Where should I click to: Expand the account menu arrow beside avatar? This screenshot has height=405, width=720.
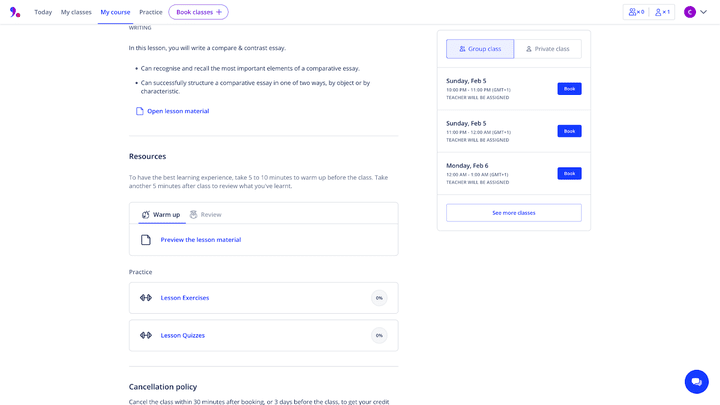(704, 12)
